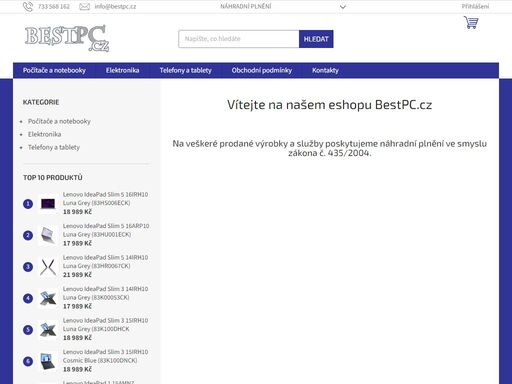Click thumbnail of product number 6
512x384 pixels.
[x=48, y=361]
